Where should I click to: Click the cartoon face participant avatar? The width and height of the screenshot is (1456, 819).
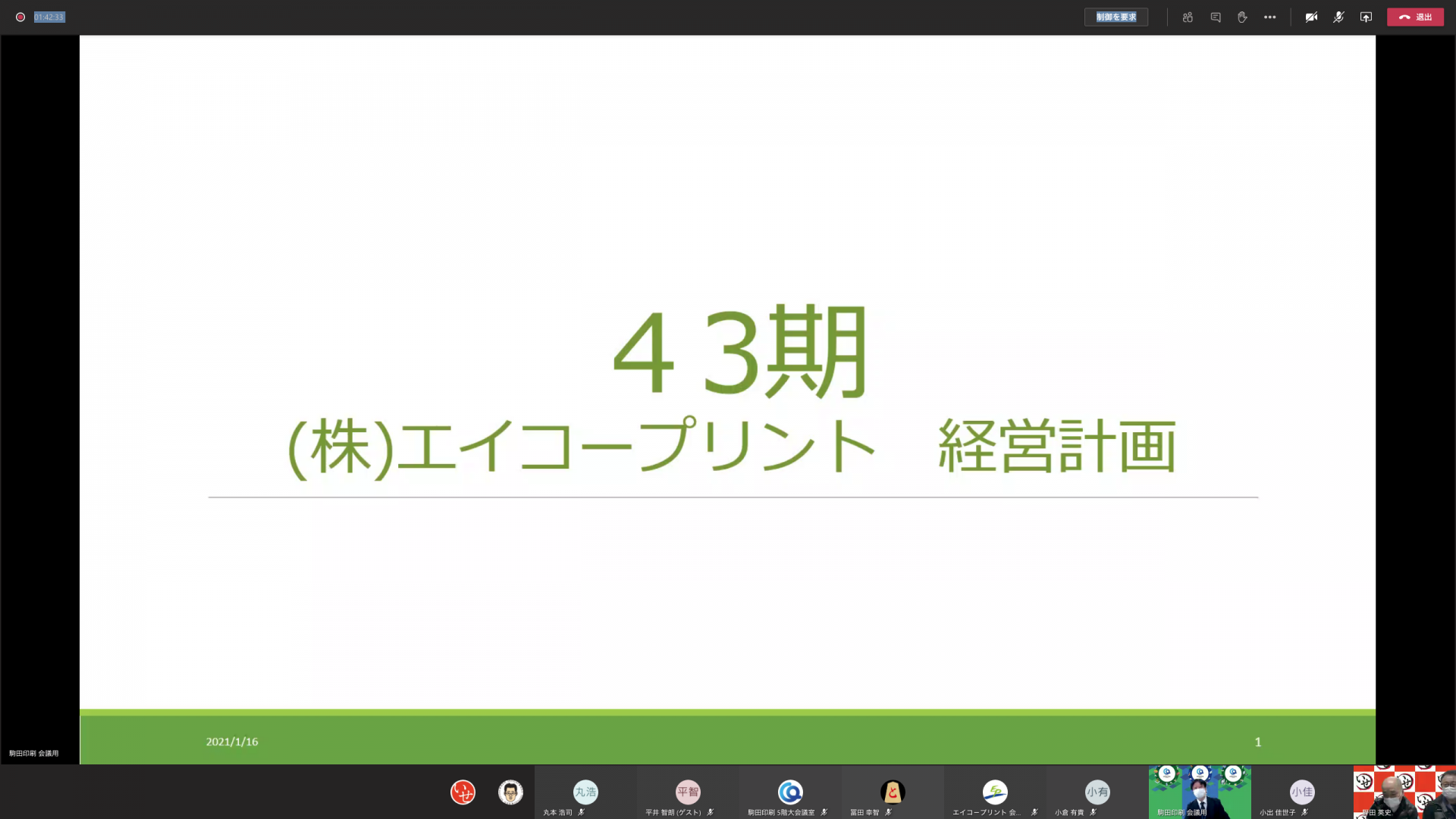(510, 792)
